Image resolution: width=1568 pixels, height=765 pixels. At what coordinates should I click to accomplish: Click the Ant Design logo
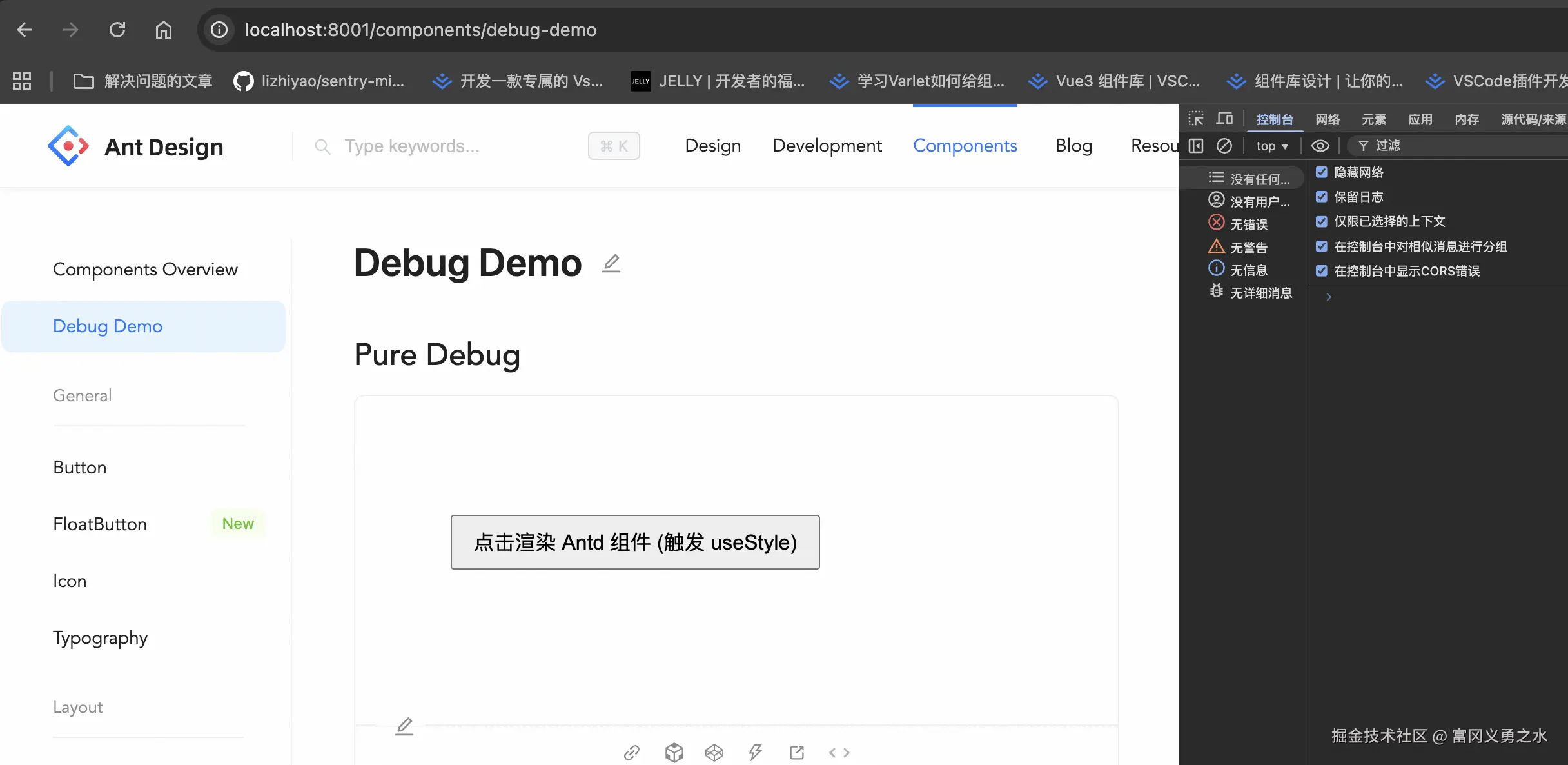pos(135,146)
